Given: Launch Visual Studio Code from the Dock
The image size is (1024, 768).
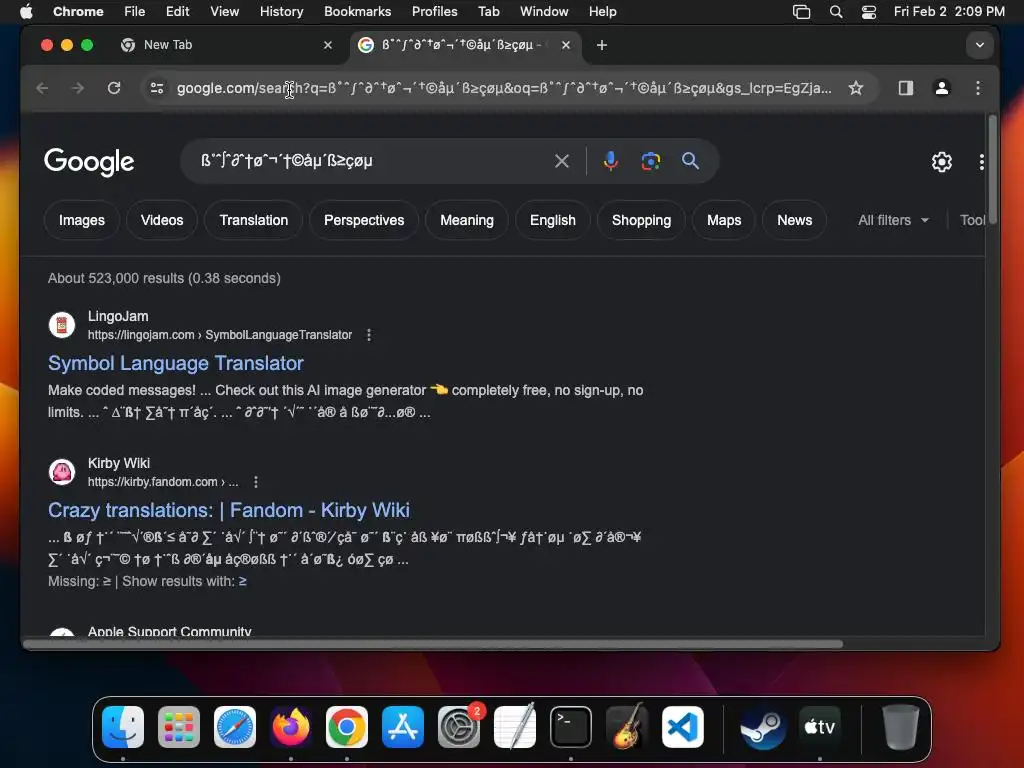Looking at the screenshot, I should (683, 727).
